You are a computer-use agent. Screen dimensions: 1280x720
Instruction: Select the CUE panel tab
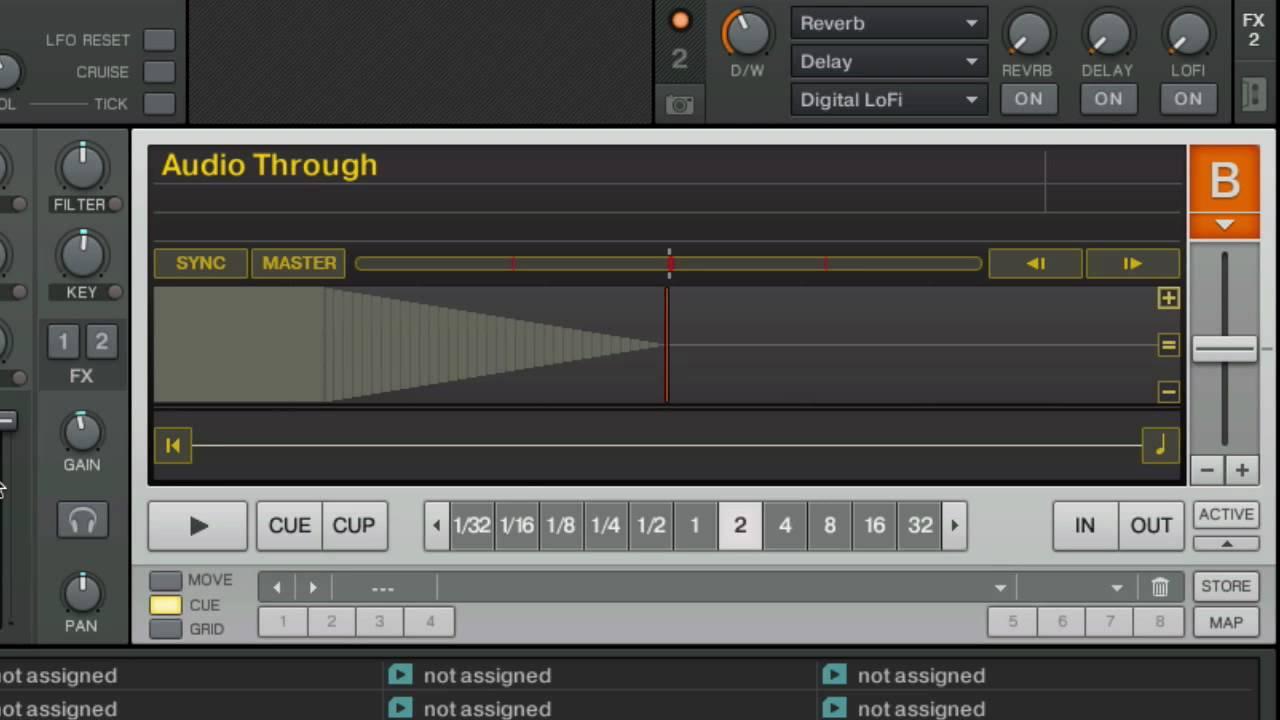(x=166, y=605)
